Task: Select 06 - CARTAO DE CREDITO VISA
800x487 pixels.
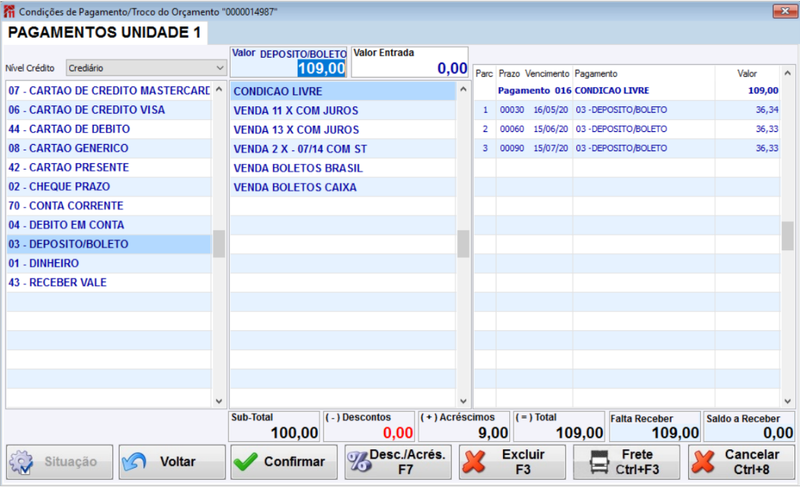Action: pyautogui.click(x=109, y=110)
